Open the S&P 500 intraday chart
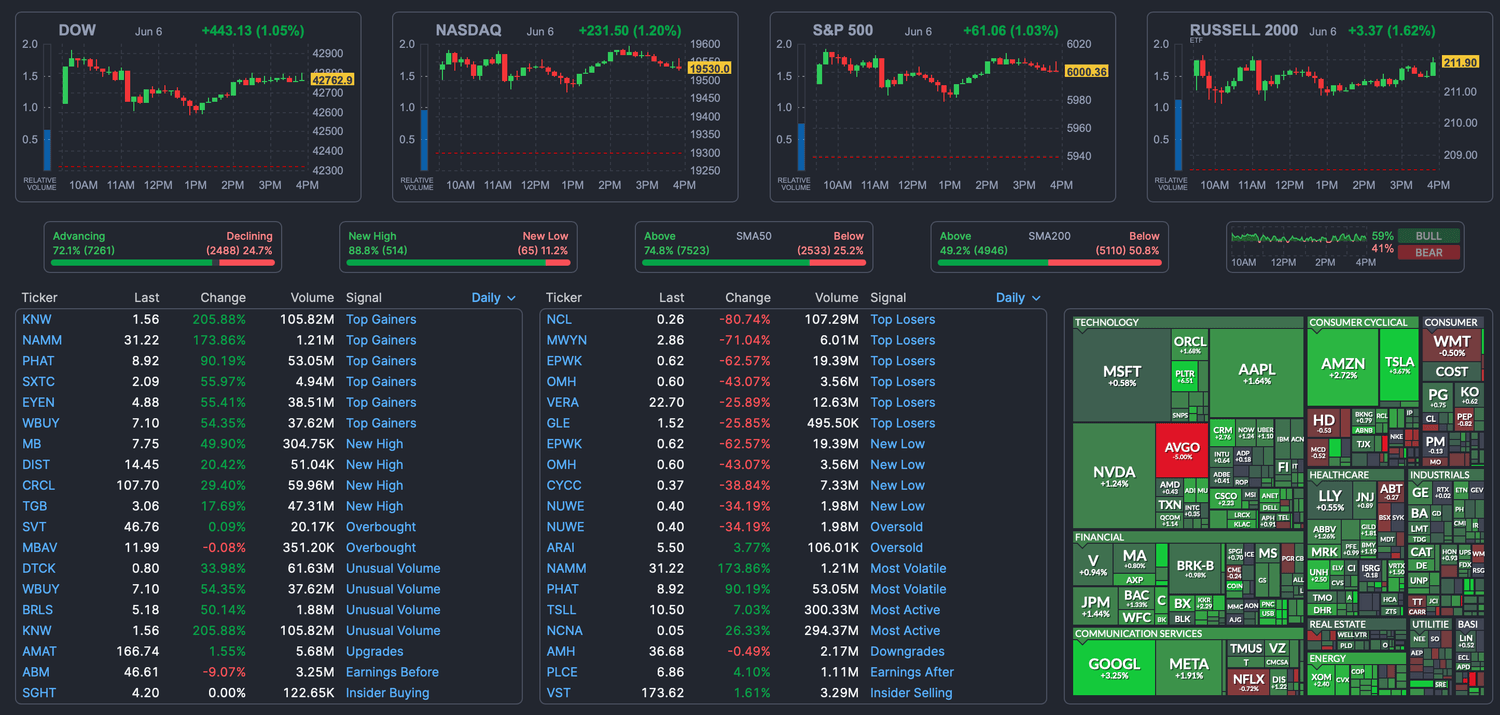1500x715 pixels. click(942, 107)
